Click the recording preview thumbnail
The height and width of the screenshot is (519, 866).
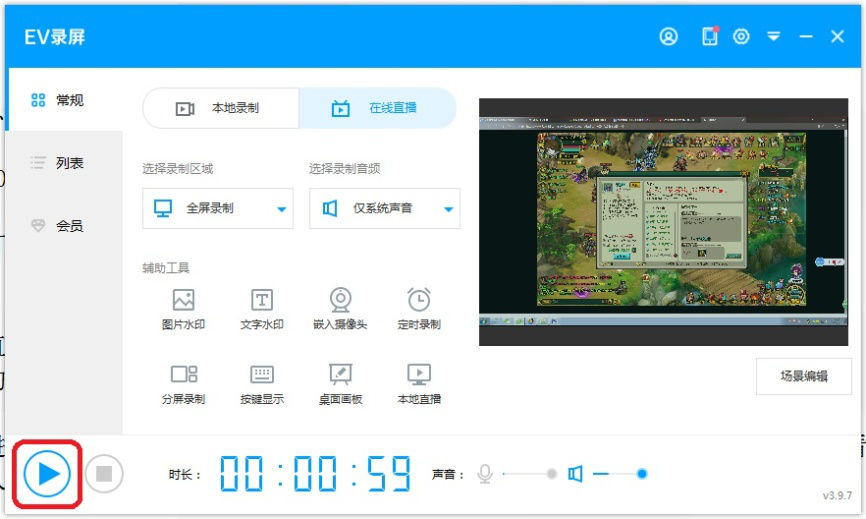663,222
